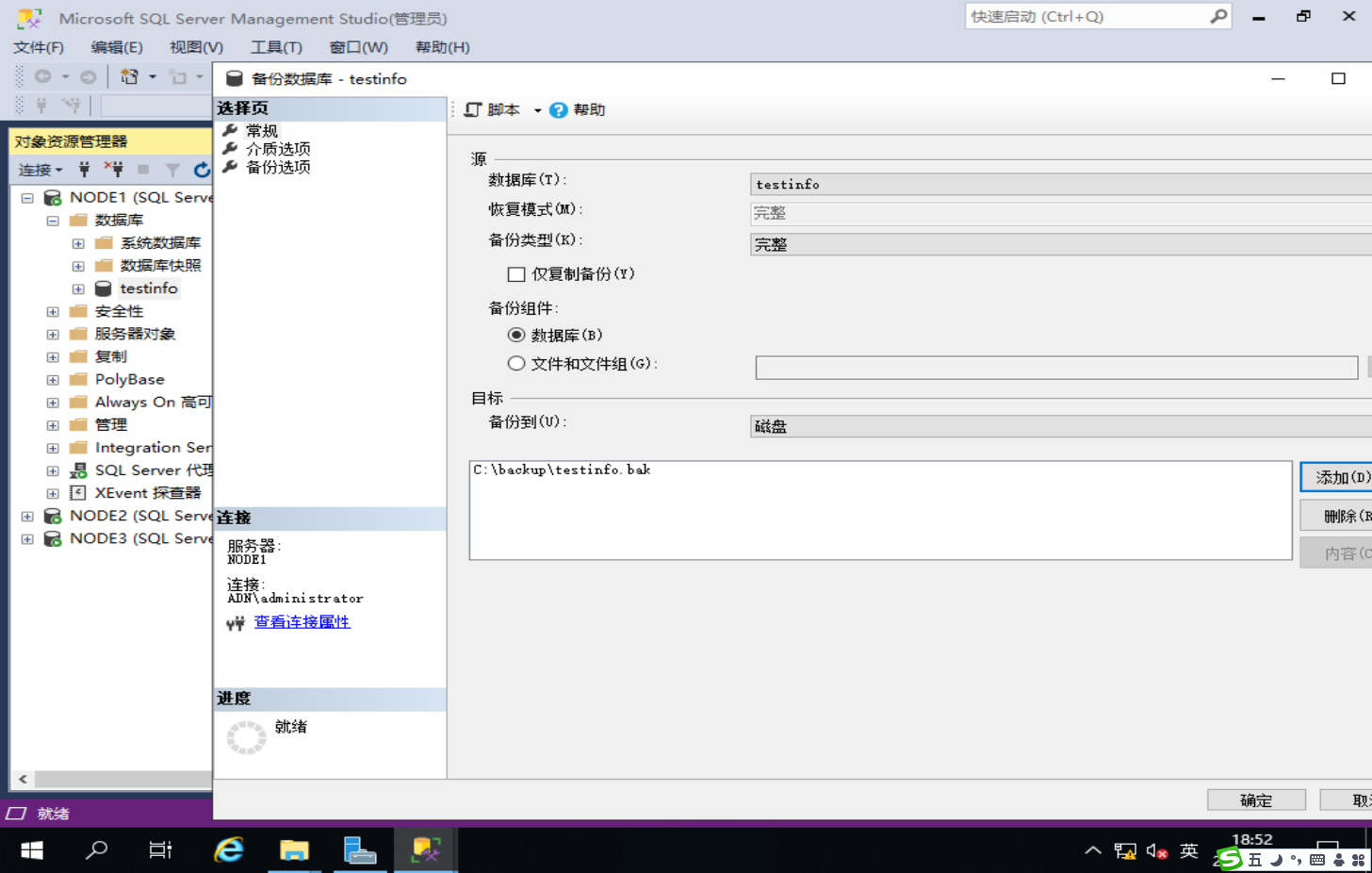This screenshot has width=1372, height=873.
Task: Click the navigate back arrow in the SSMS toolbar
Action: coord(42,76)
